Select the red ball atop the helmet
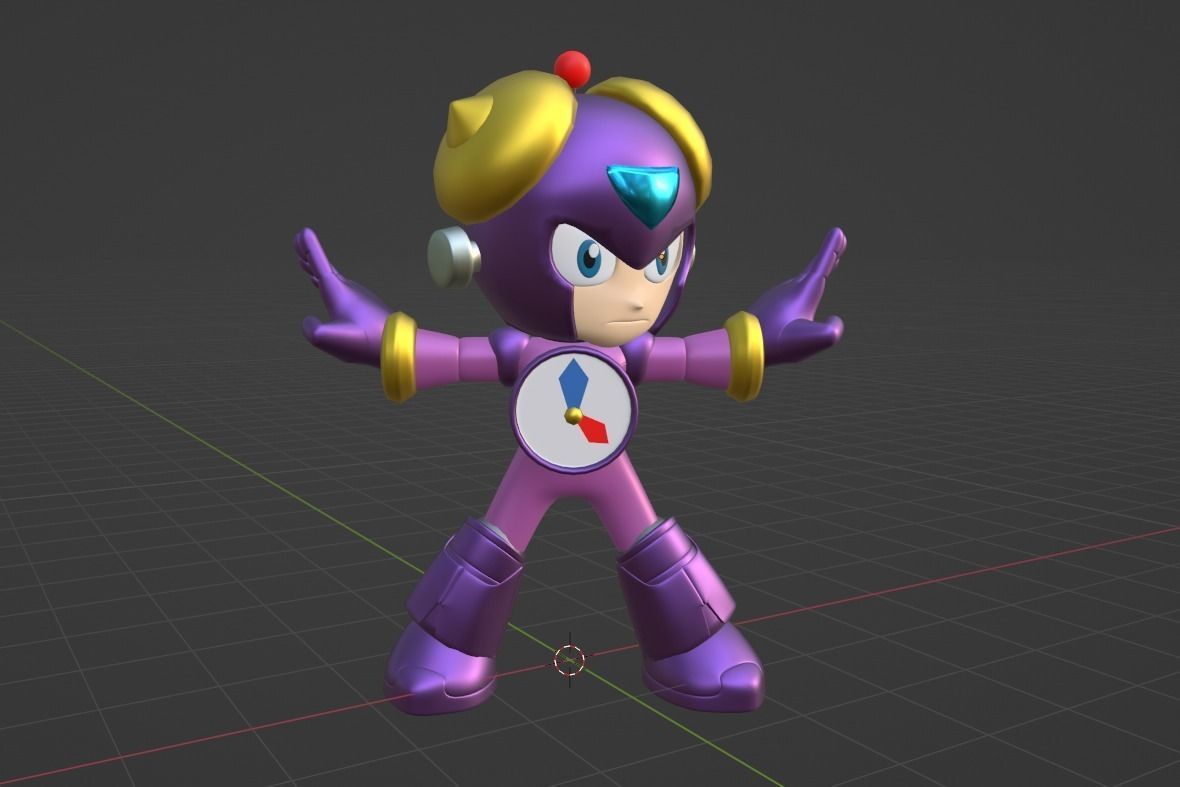 [x=572, y=68]
